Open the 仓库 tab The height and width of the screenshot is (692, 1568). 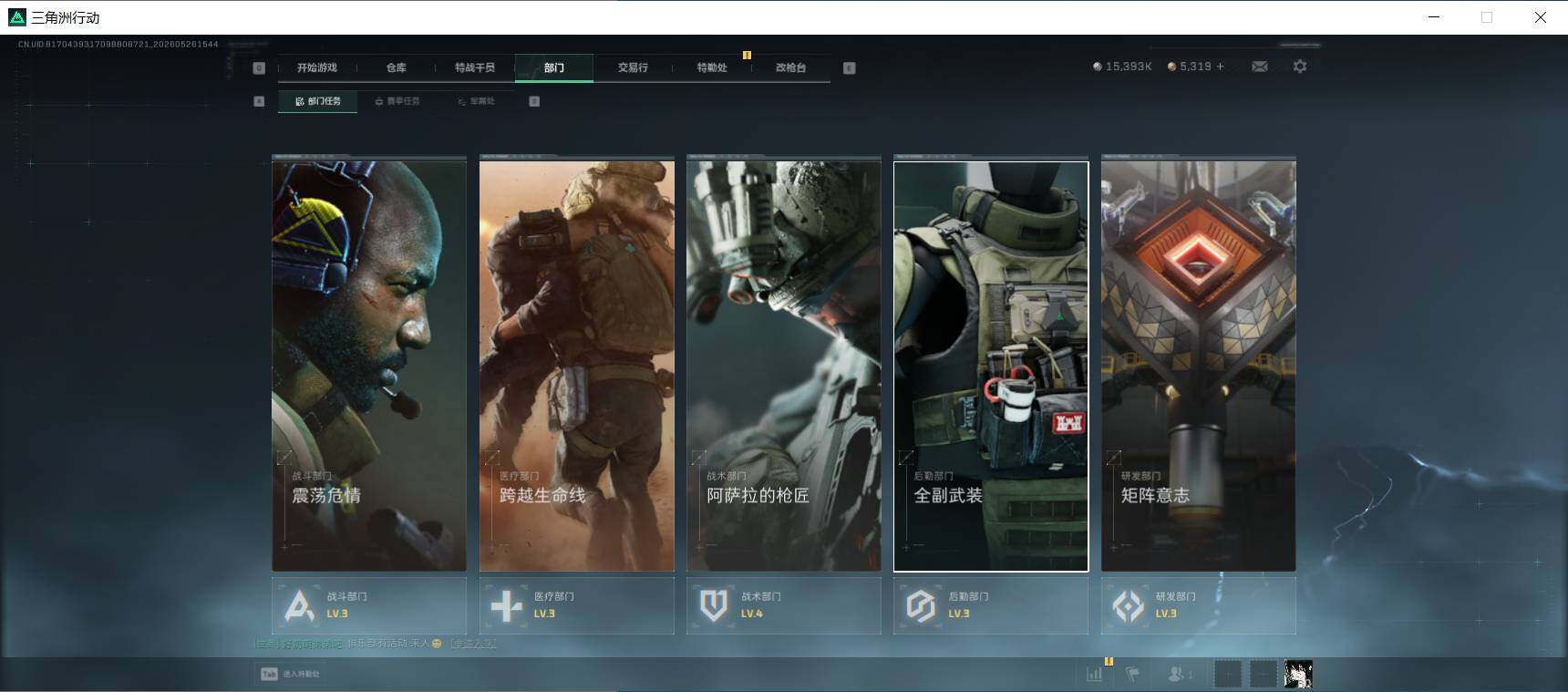(396, 67)
